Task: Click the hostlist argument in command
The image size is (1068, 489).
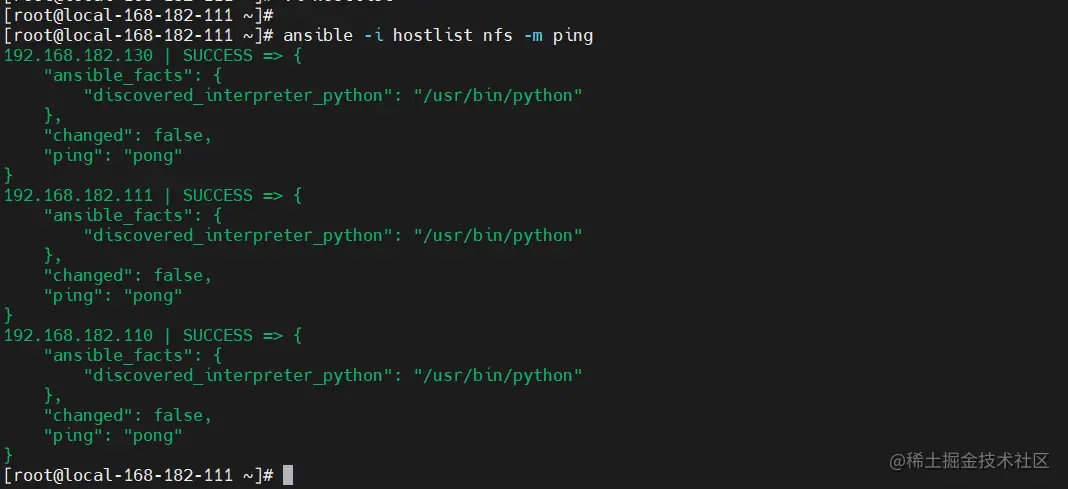Action: tap(433, 35)
